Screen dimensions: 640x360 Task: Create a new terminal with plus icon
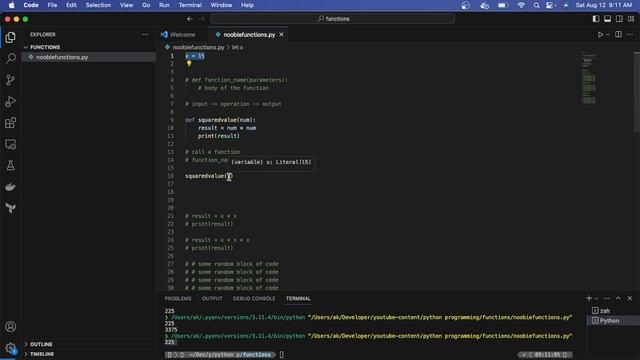(x=589, y=298)
